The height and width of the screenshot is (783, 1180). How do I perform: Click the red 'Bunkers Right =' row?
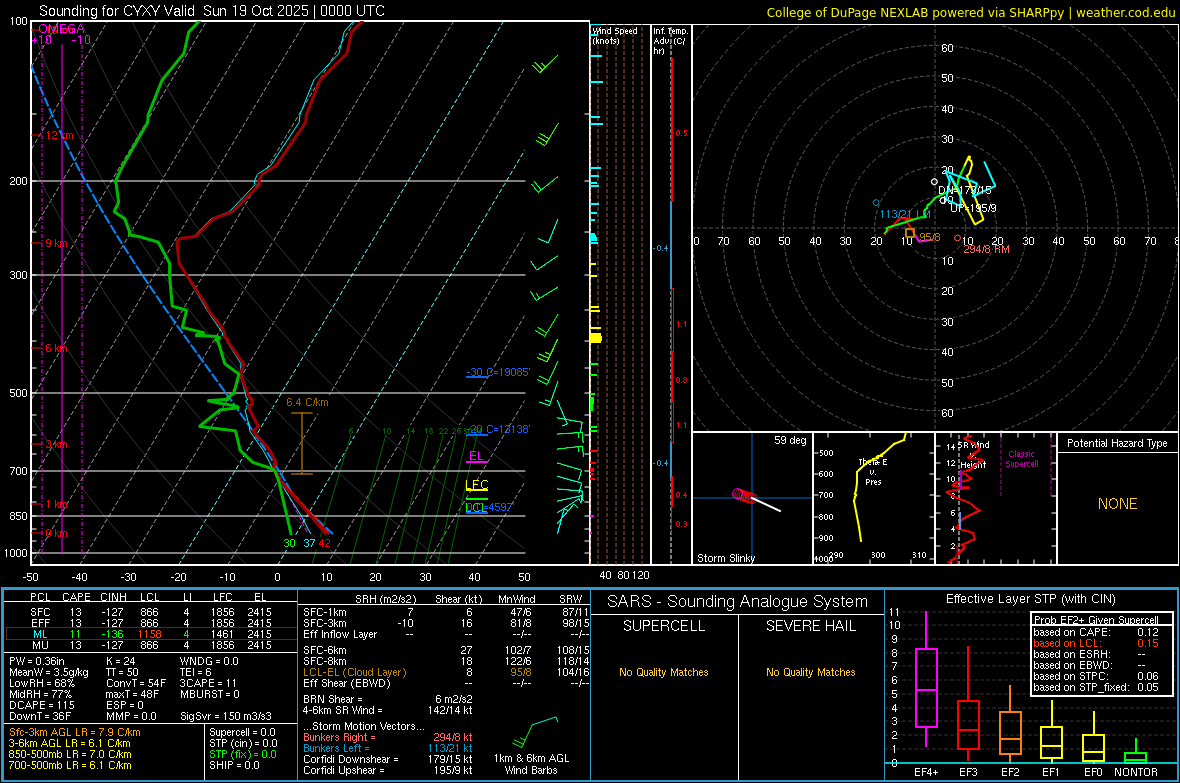click(388, 737)
